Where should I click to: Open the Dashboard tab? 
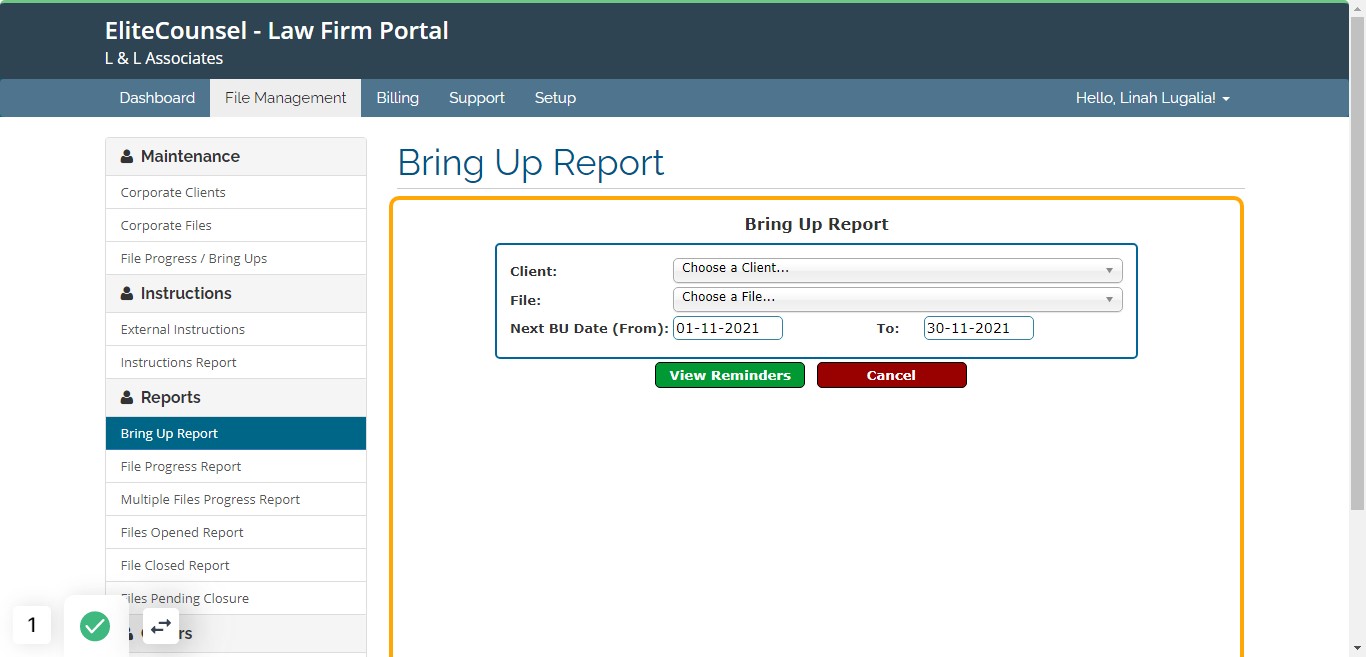(157, 98)
